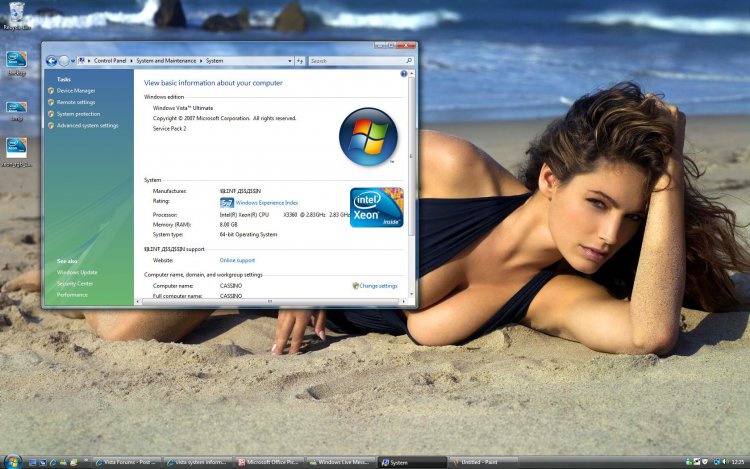
Task: Launch Internet Explorer from quick launch
Action: point(53,462)
